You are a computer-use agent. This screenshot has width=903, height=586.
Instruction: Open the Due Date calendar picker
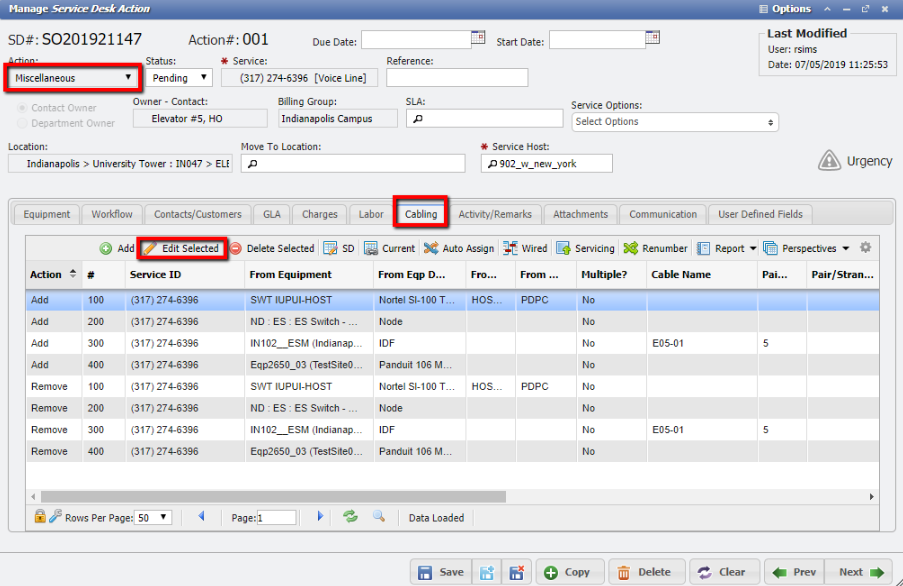[x=479, y=39]
